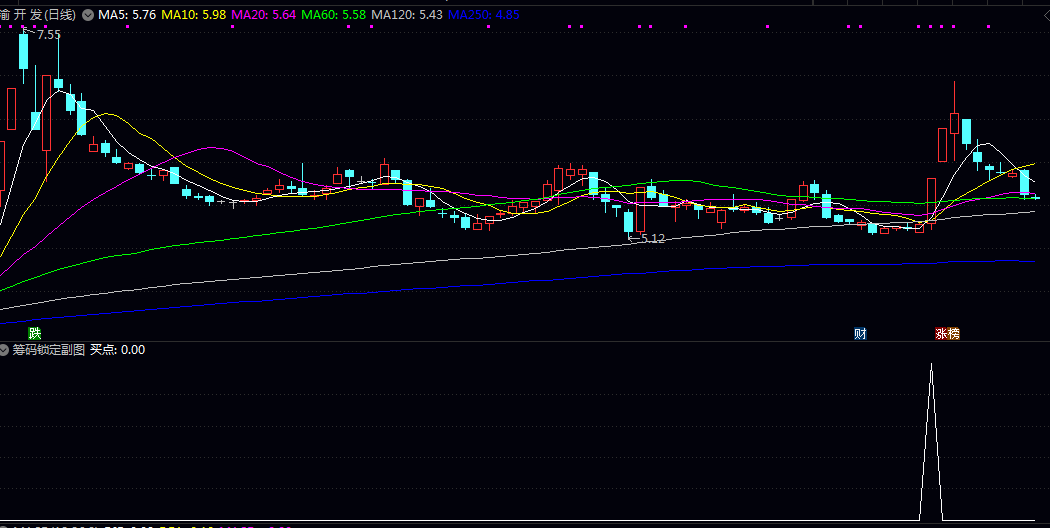This screenshot has width=1050, height=528.
Task: Click the green 跌 event marker
Action: pyautogui.click(x=35, y=333)
